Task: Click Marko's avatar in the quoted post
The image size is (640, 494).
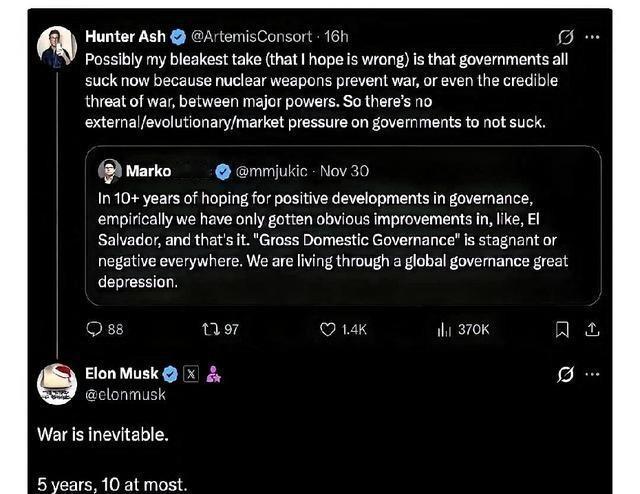Action: [x=110, y=170]
